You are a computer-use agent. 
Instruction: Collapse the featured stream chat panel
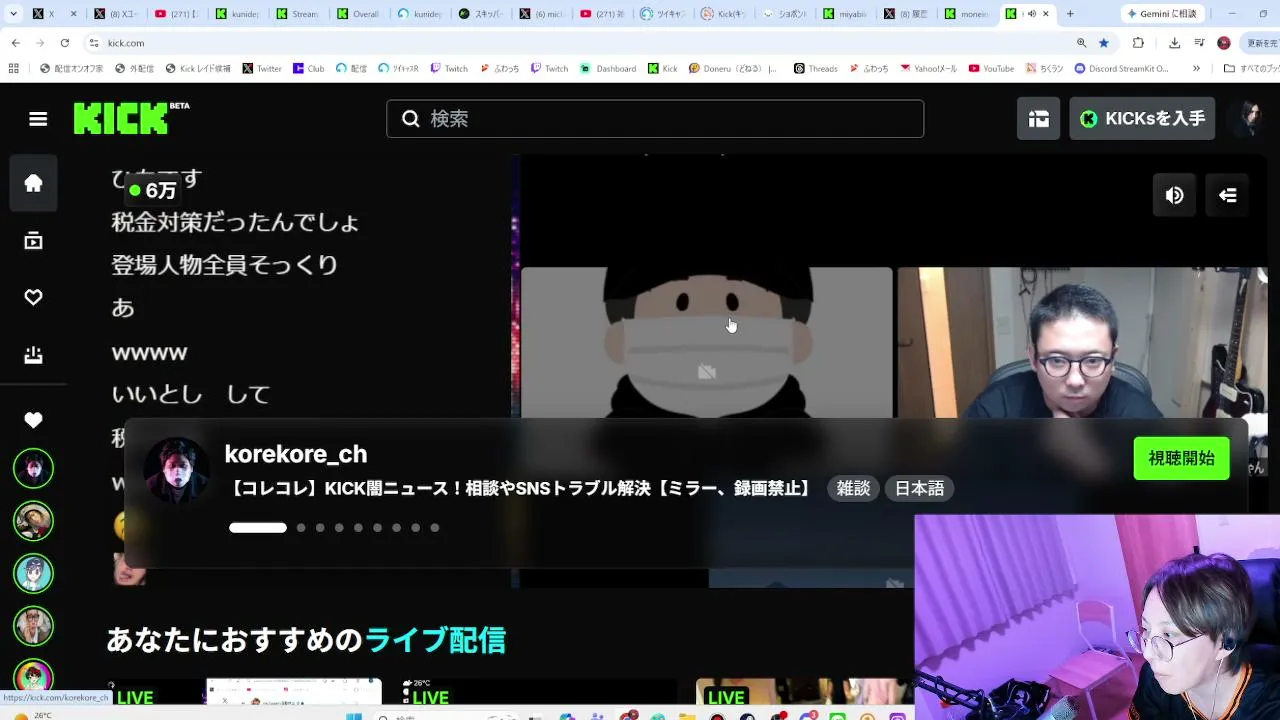[x=1227, y=195]
